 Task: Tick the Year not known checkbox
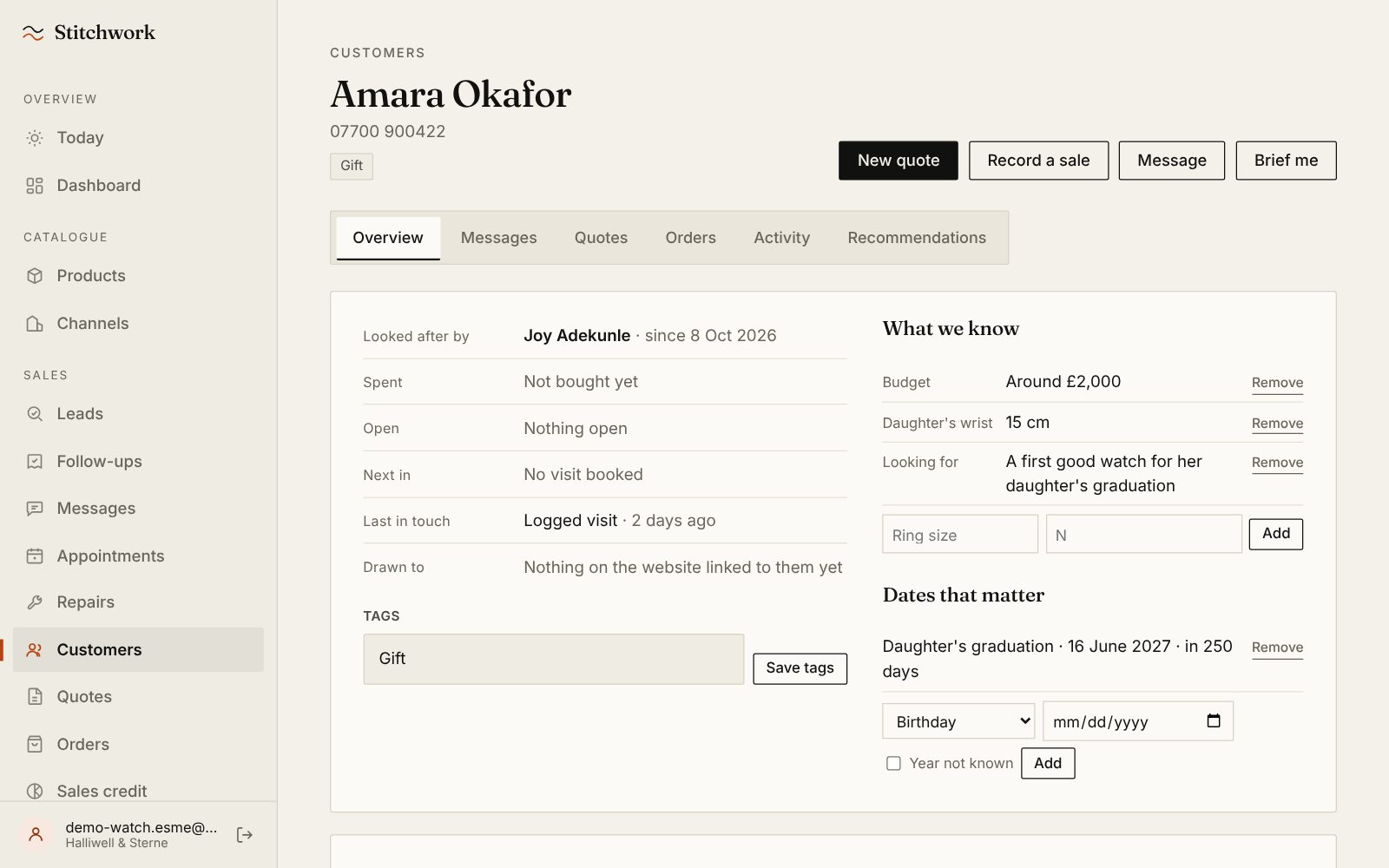893,764
